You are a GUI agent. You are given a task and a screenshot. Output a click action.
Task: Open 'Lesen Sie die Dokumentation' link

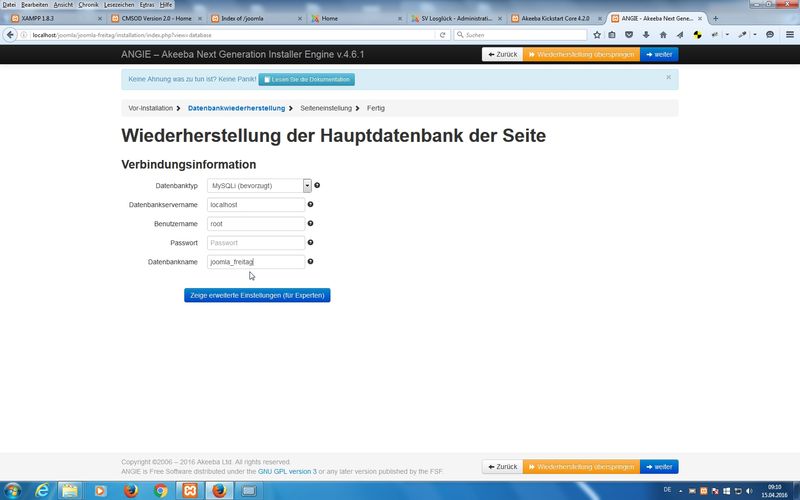point(308,79)
